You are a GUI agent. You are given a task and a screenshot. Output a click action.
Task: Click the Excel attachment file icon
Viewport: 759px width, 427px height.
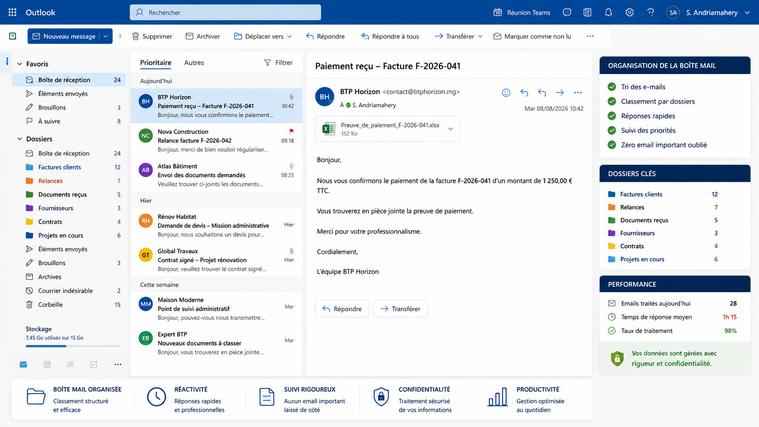329,129
